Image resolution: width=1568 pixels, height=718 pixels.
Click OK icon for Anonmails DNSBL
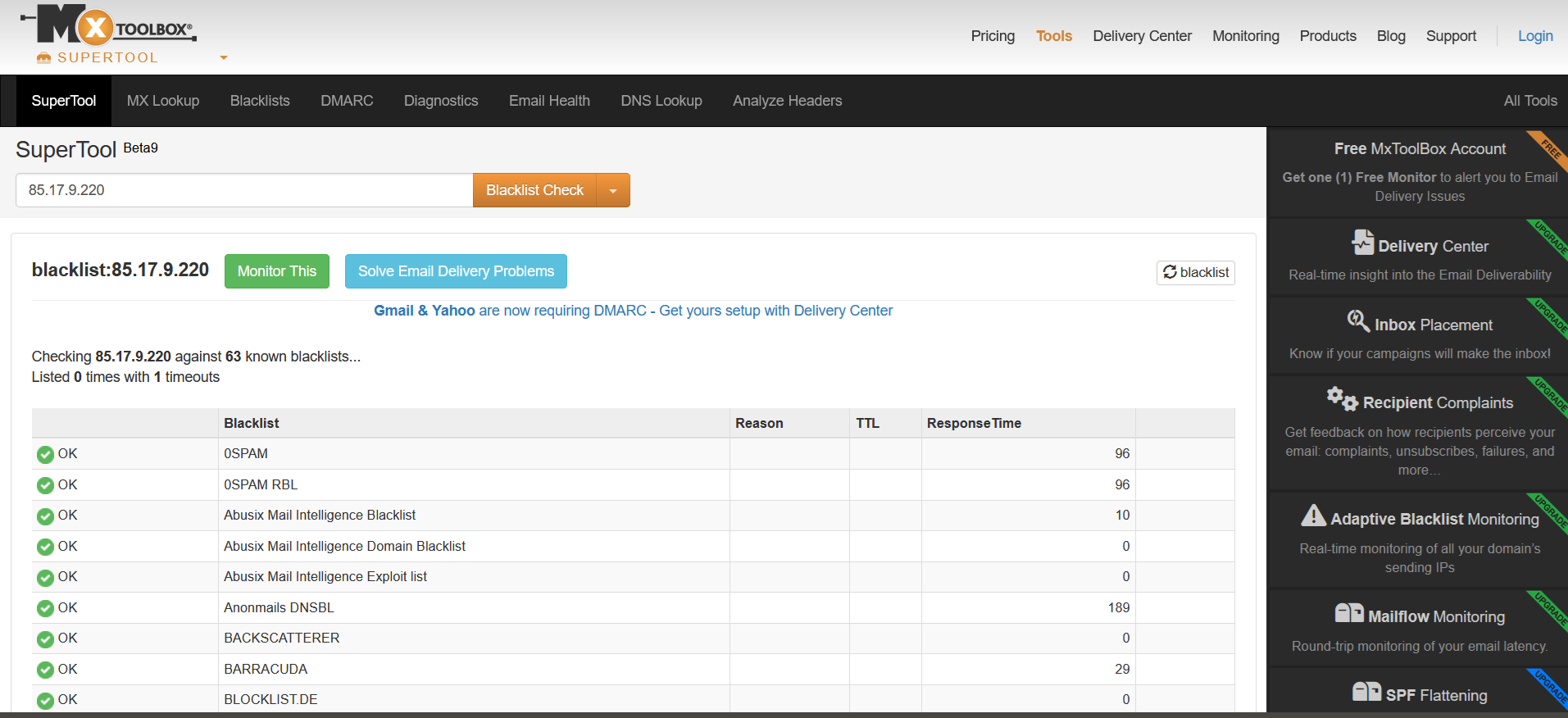[45, 608]
